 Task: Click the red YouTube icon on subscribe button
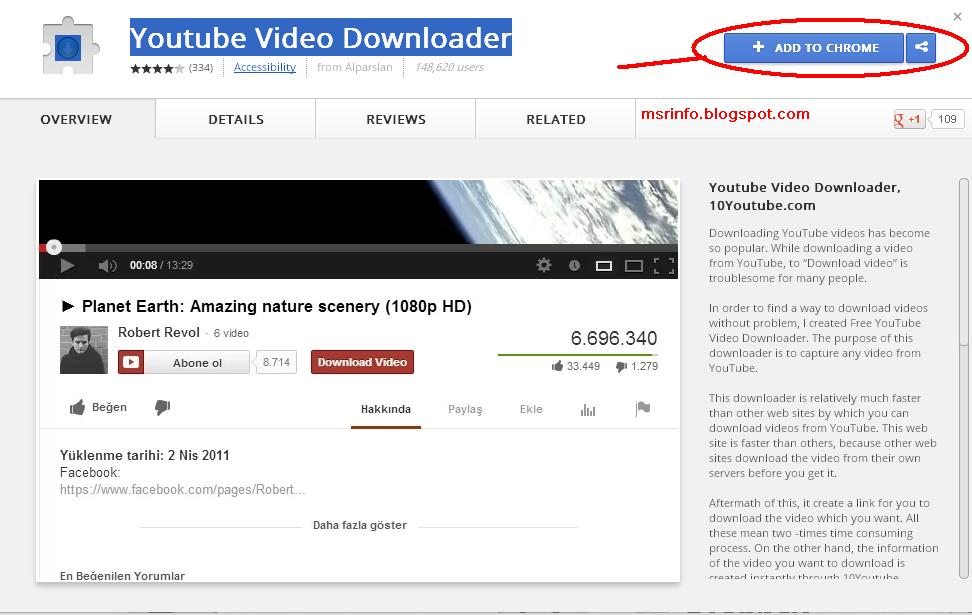click(x=131, y=362)
